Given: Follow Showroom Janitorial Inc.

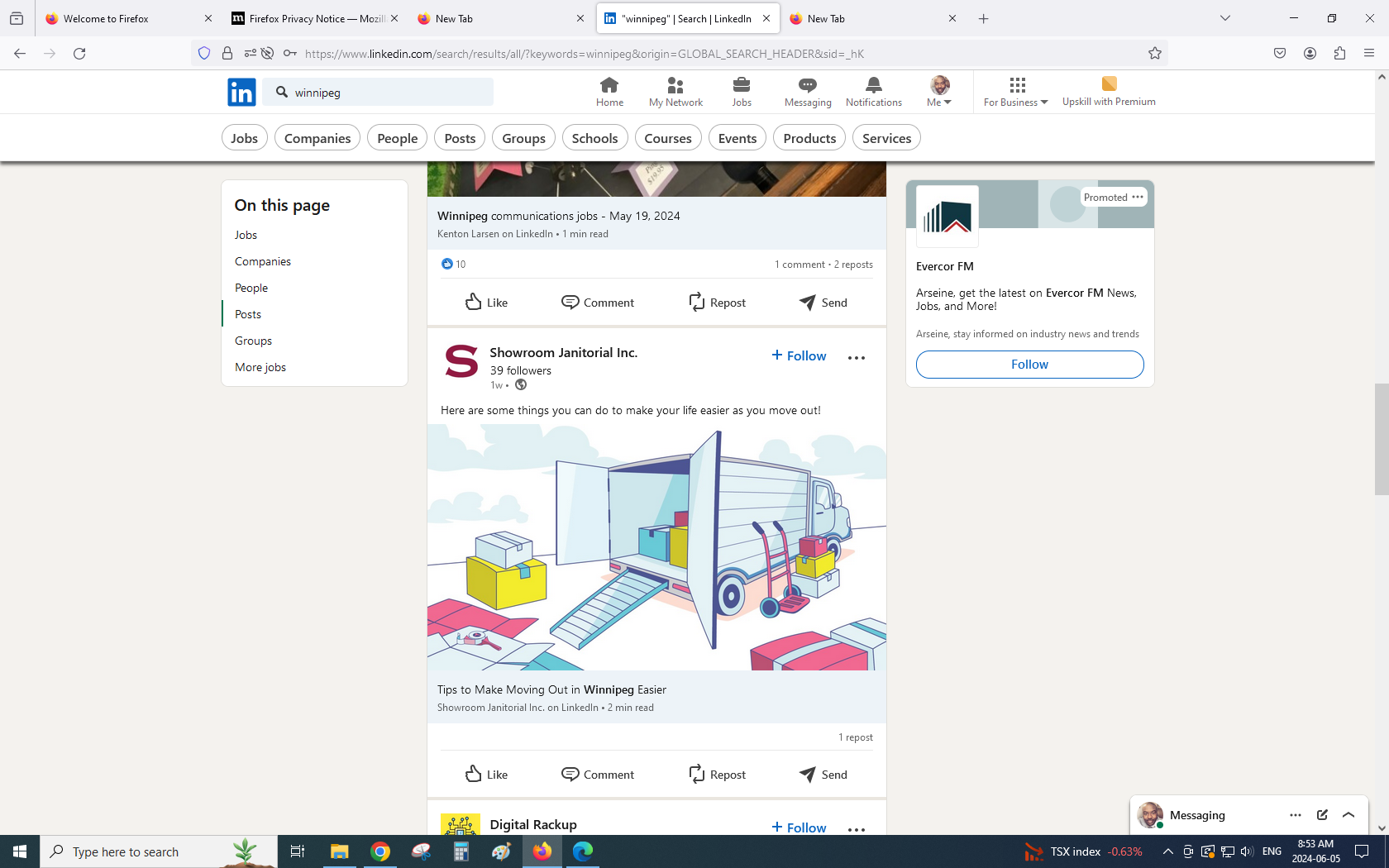Looking at the screenshot, I should (x=799, y=355).
